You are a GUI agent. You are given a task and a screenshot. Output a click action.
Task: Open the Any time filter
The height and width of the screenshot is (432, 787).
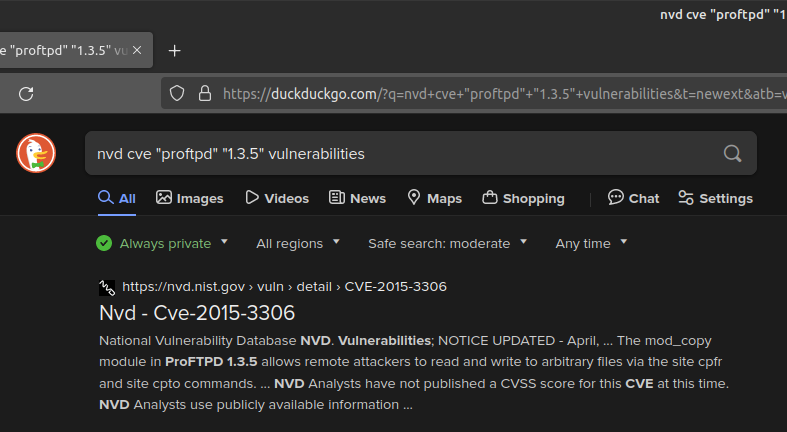[x=591, y=243]
